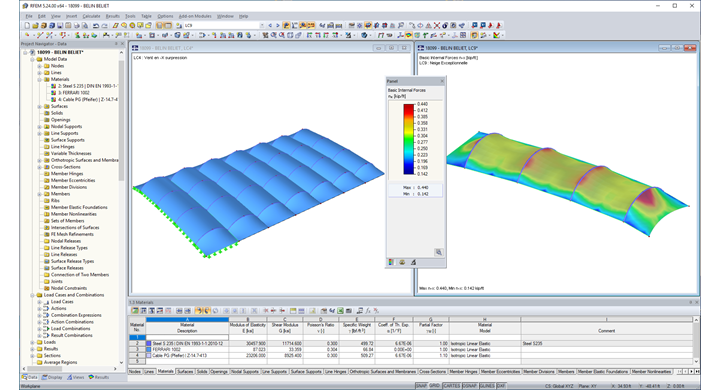Click the color swatch of FERRARI 1002 table row
The image size is (720, 390).
click(x=149, y=350)
